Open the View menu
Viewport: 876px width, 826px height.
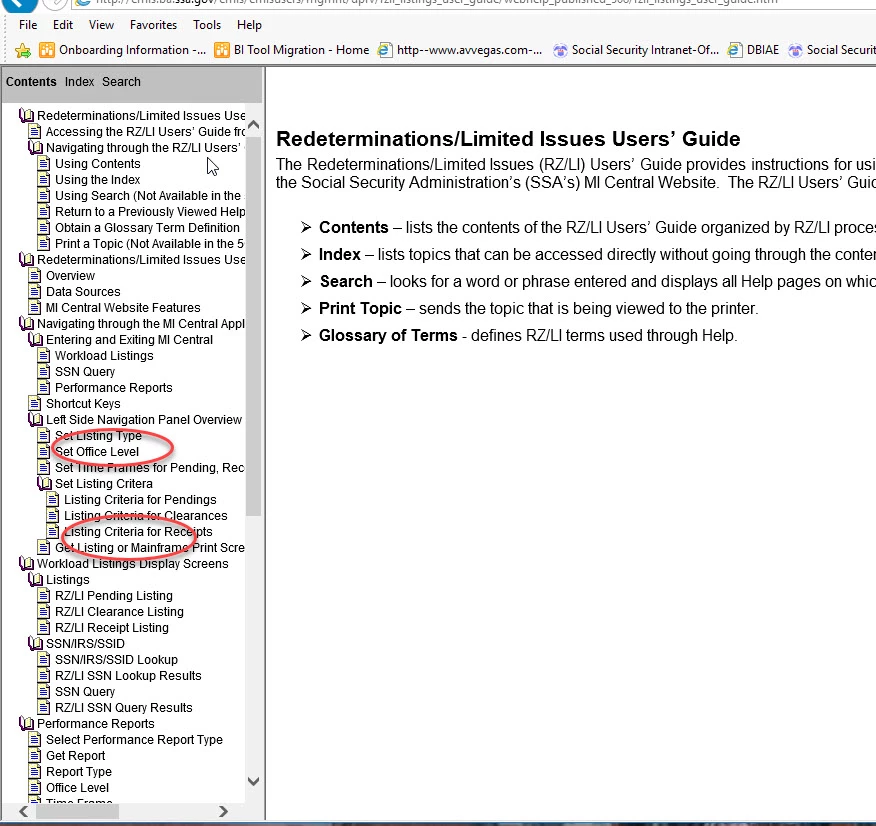click(101, 25)
